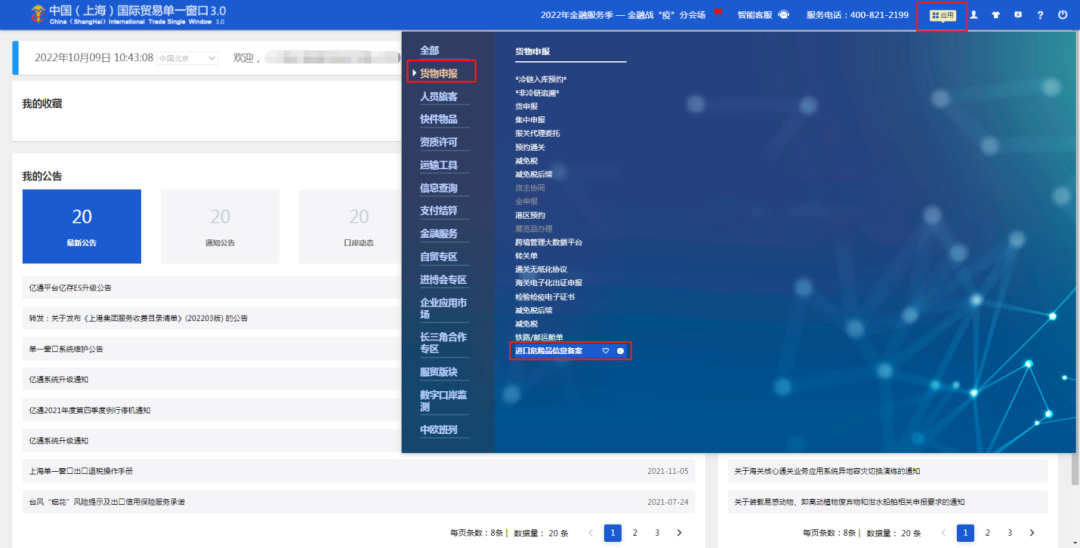Viewport: 1080px width, 548px height.
Task: Click the power logout icon
Action: pos(1063,14)
